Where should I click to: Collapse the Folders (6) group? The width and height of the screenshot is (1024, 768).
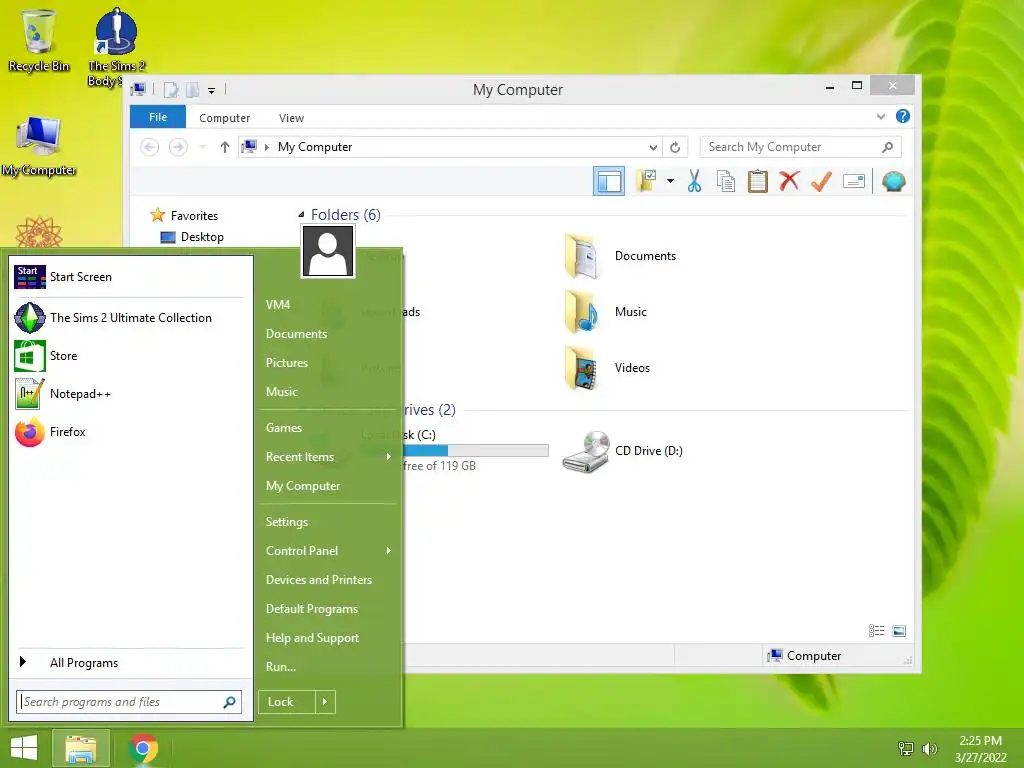pyautogui.click(x=301, y=214)
